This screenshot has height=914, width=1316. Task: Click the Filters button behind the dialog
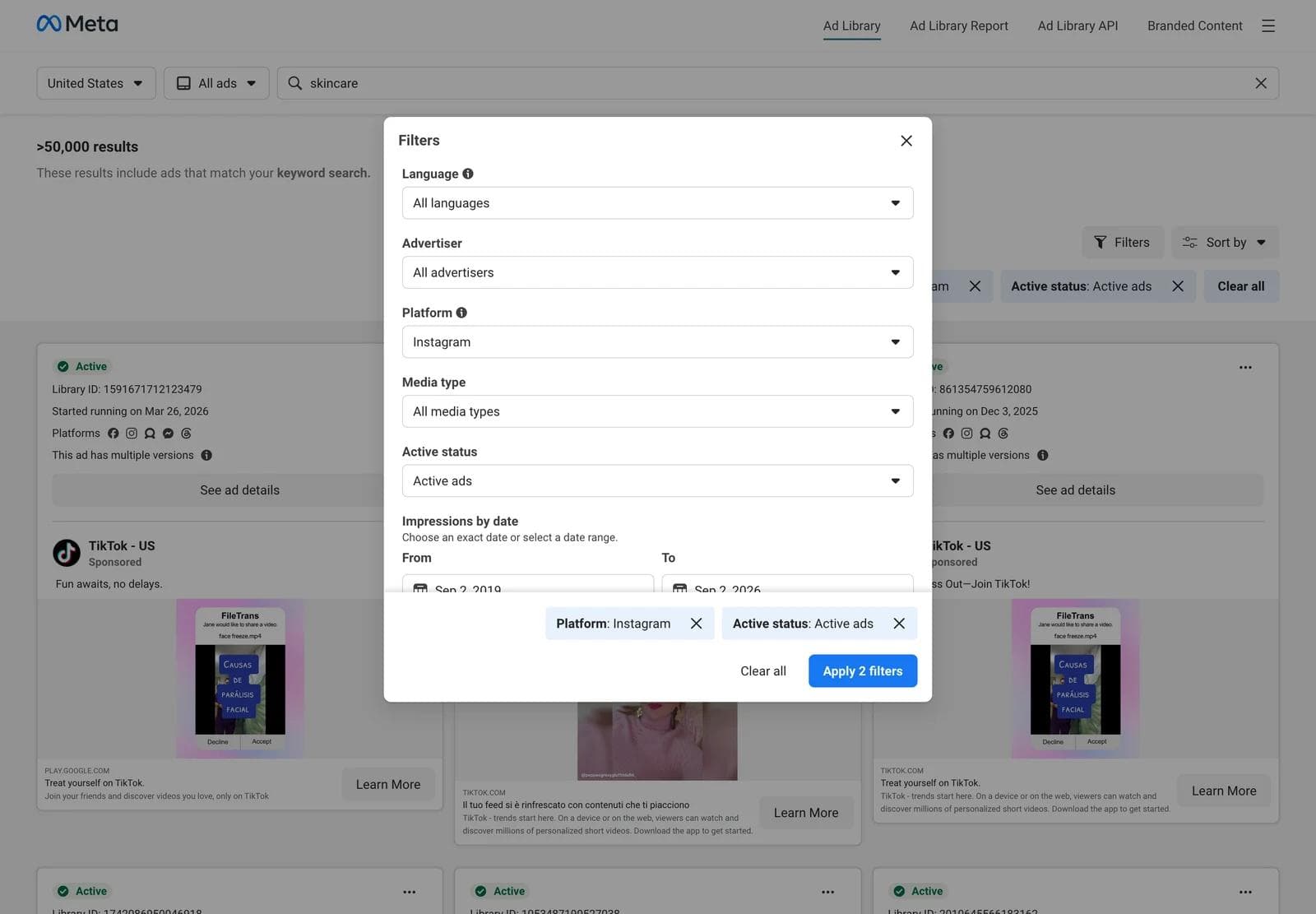[x=1123, y=243]
